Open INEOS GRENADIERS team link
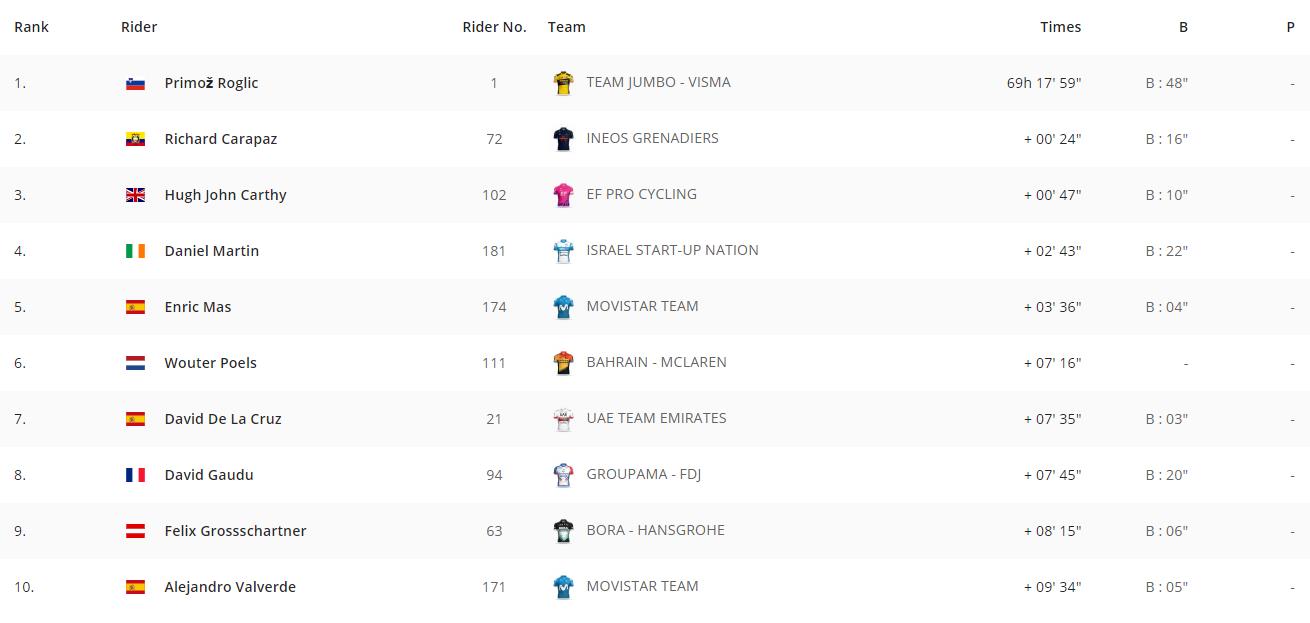Screen dimensions: 1310x623 [652, 138]
